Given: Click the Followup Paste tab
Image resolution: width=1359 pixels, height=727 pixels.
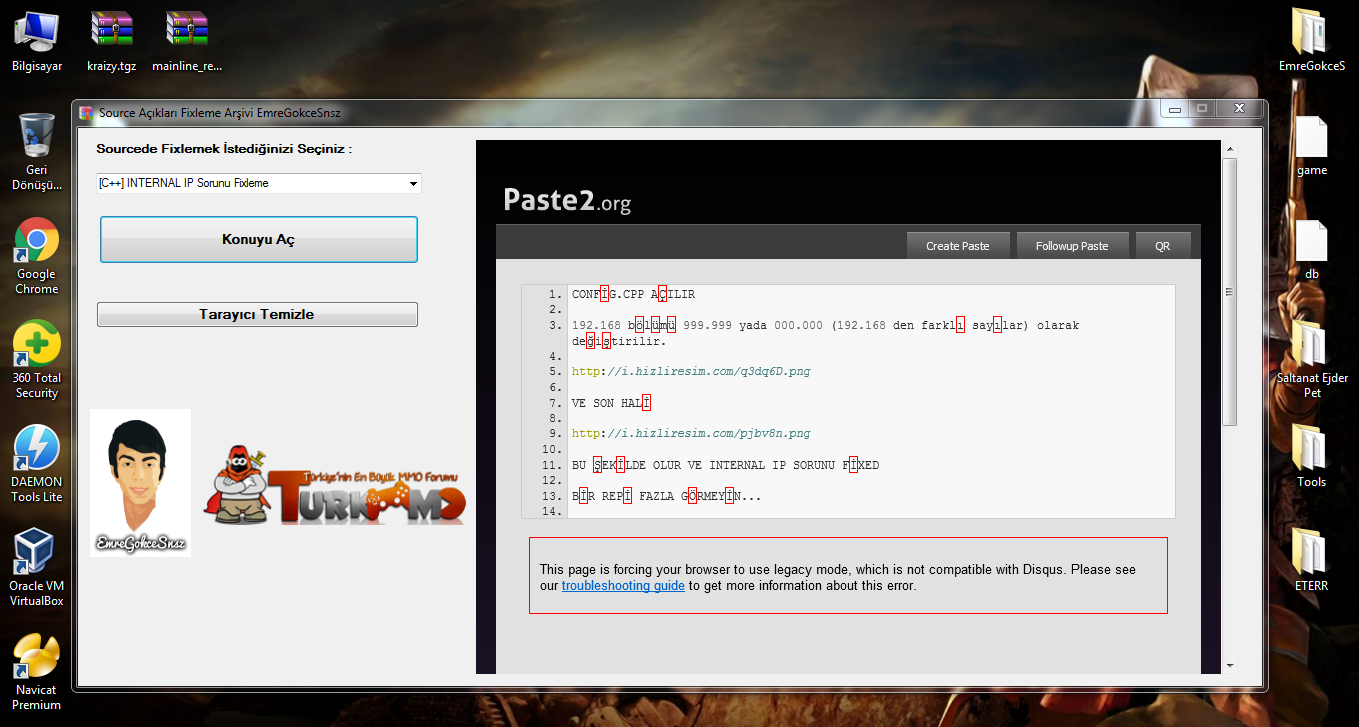Looking at the screenshot, I should click(1072, 246).
